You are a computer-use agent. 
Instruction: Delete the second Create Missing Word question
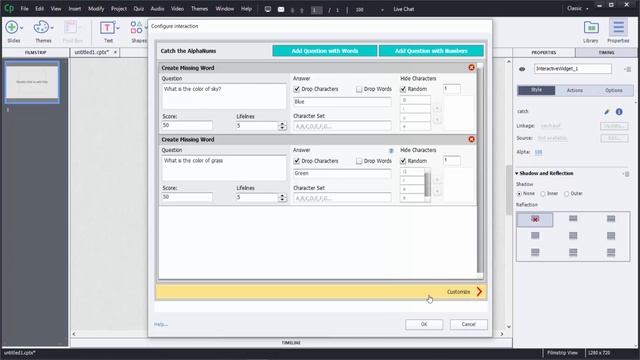471,139
